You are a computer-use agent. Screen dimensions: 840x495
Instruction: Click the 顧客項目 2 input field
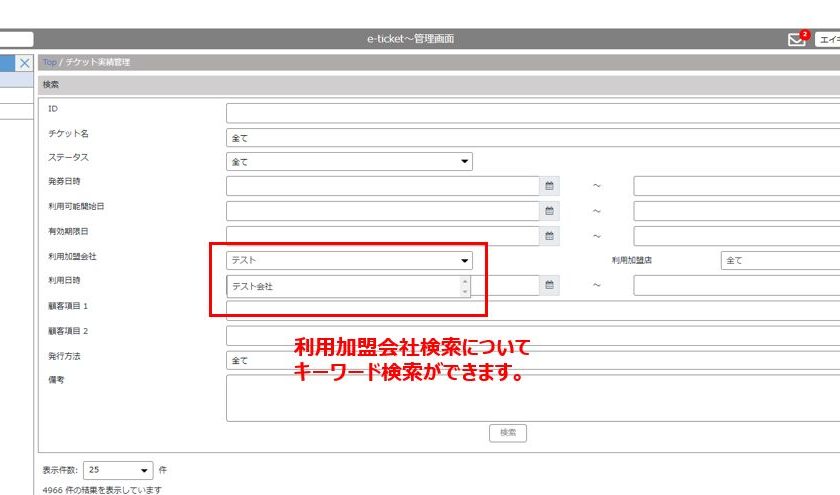(x=532, y=336)
